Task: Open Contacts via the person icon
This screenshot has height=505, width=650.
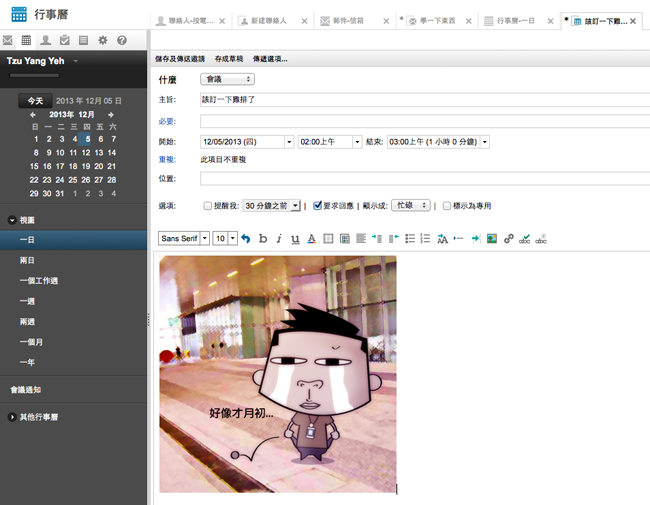Action: click(x=45, y=40)
